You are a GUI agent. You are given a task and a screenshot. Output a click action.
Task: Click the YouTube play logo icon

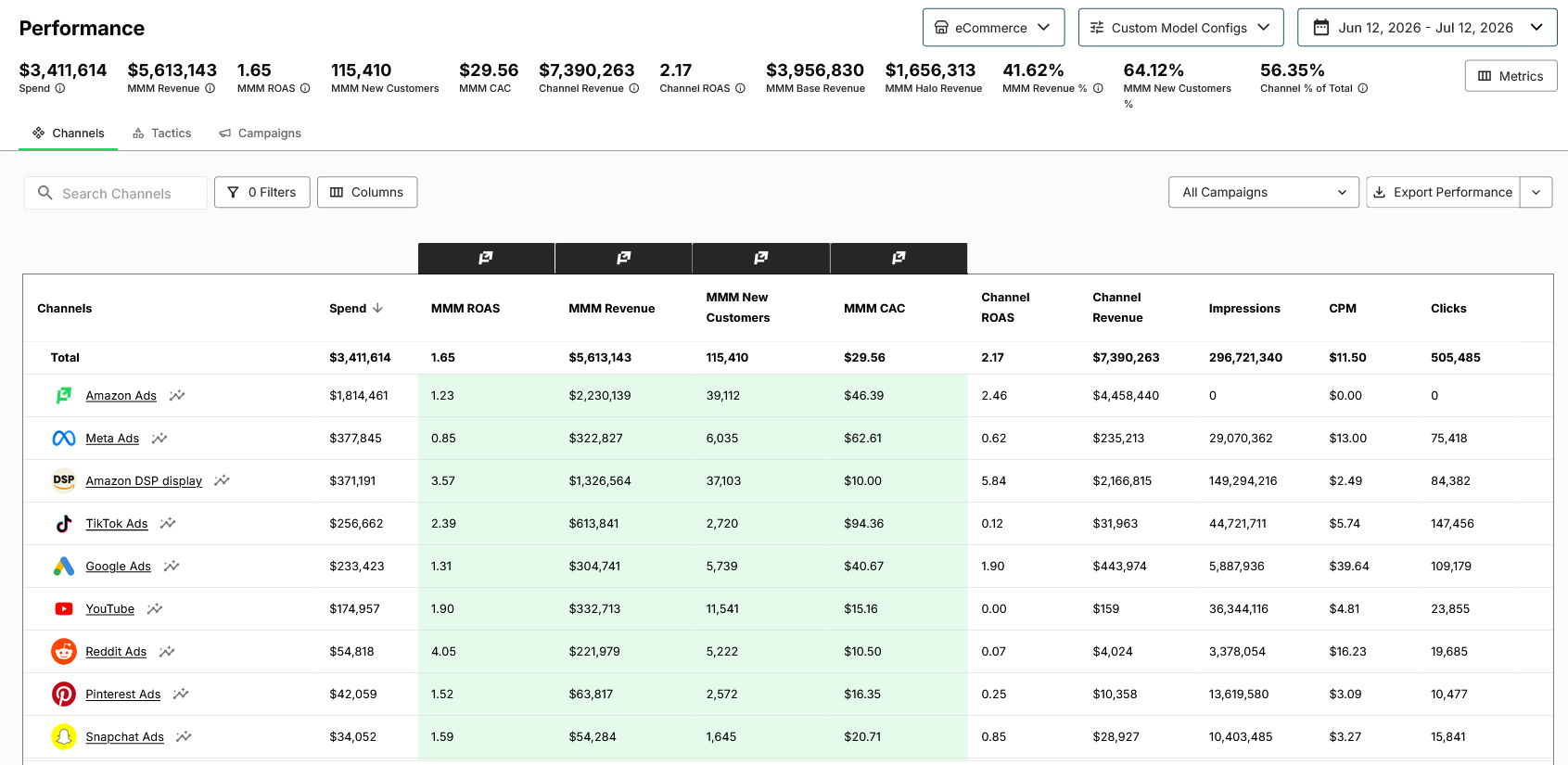[x=64, y=609]
